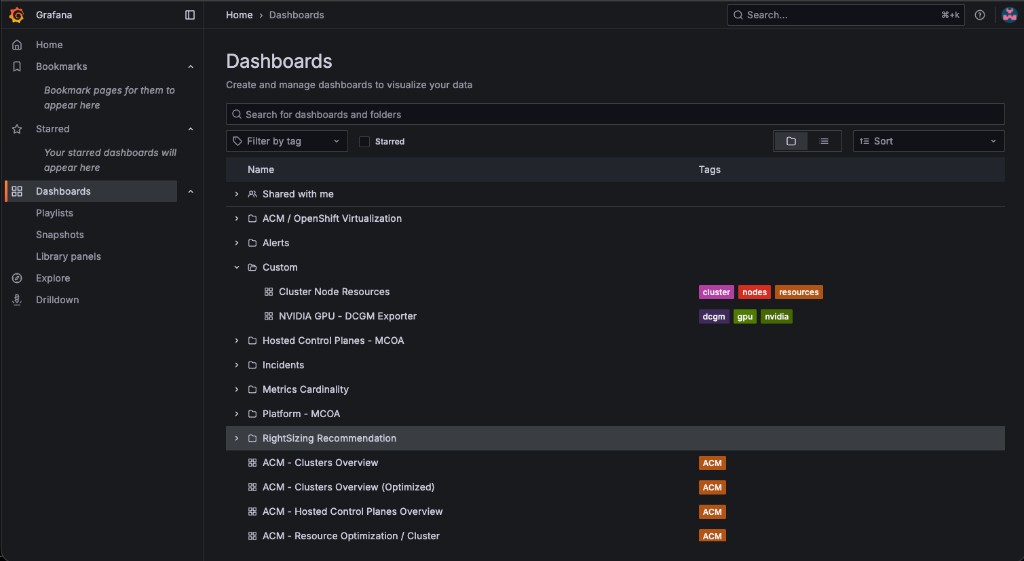This screenshot has height=561, width=1024.
Task: Collapse the Bookmarks sidebar section
Action: 191,67
